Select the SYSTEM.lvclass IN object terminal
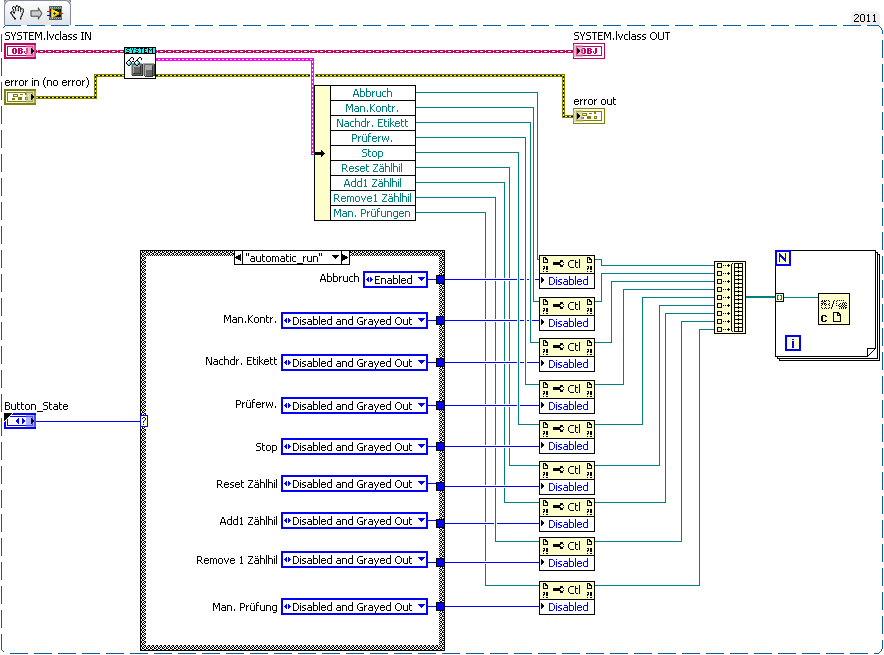884x655 pixels. 20,51
